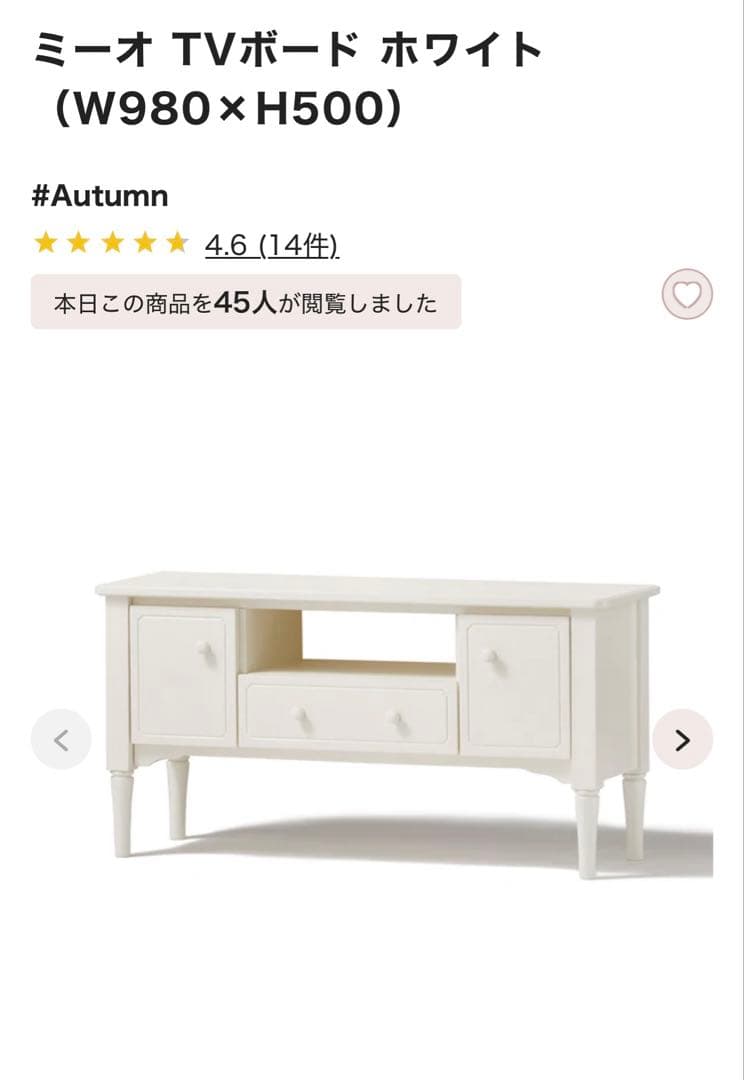Enlarge the white TV board product photo
The width and height of the screenshot is (744, 1080).
click(378, 723)
